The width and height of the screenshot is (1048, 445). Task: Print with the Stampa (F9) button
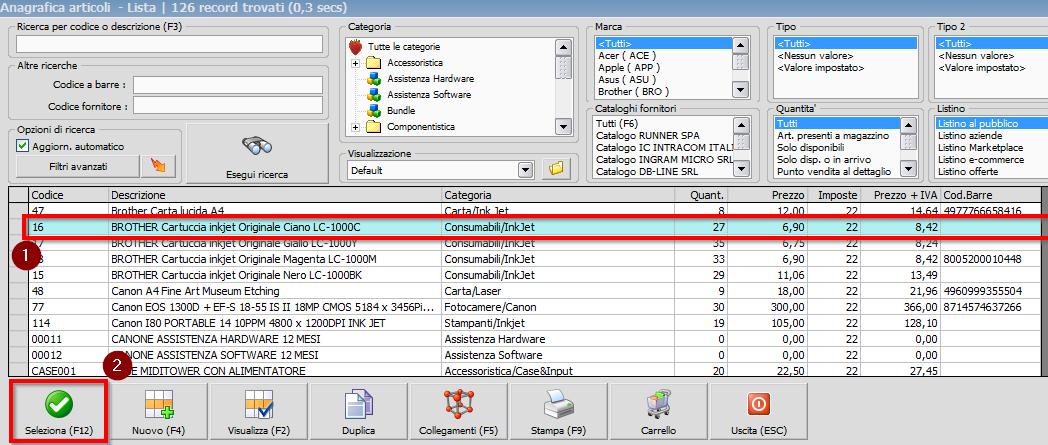pyautogui.click(x=558, y=412)
